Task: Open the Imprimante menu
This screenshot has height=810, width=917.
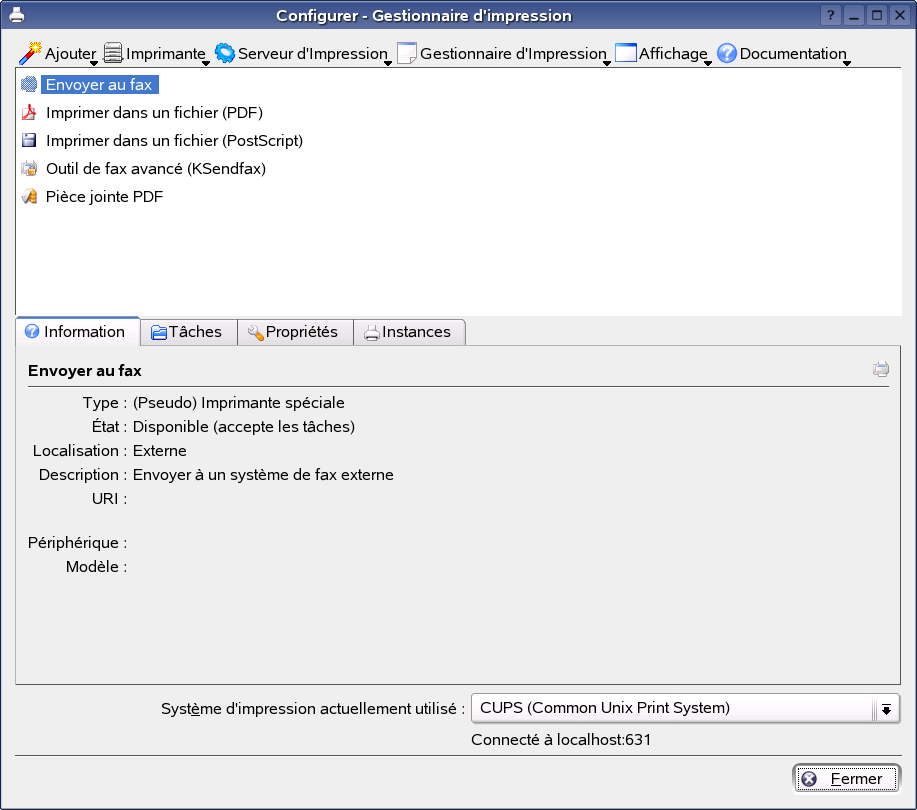Action: click(x=156, y=54)
